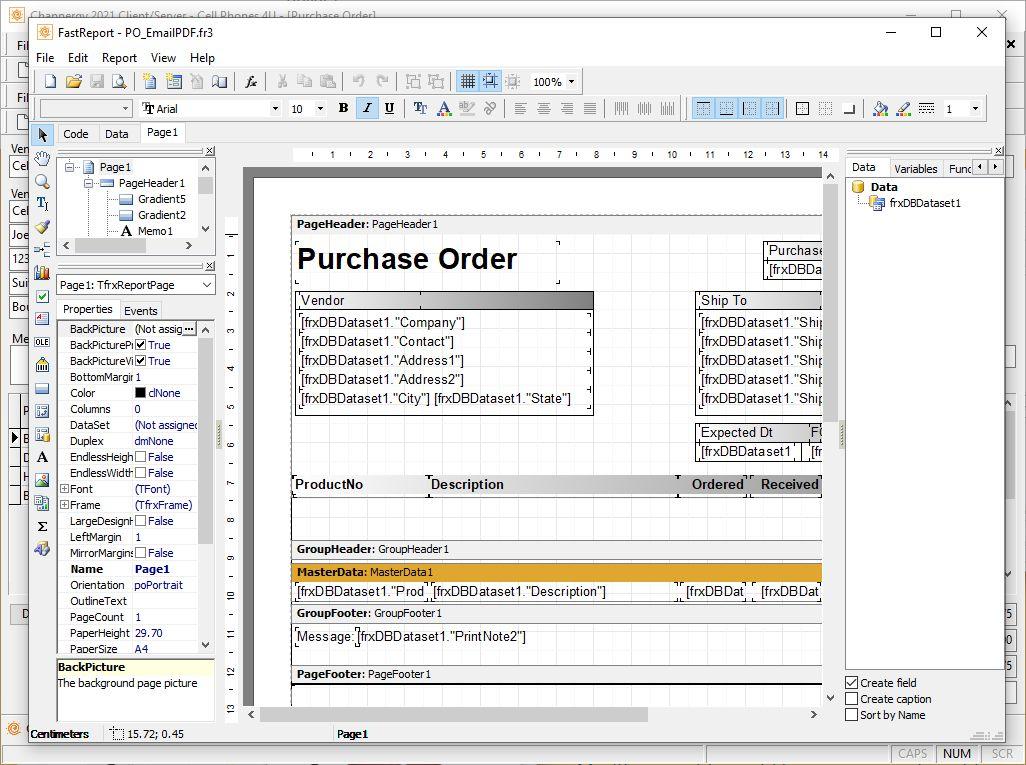Add a new report page icon
Screen dimensions: 1026x765
pos(150,81)
